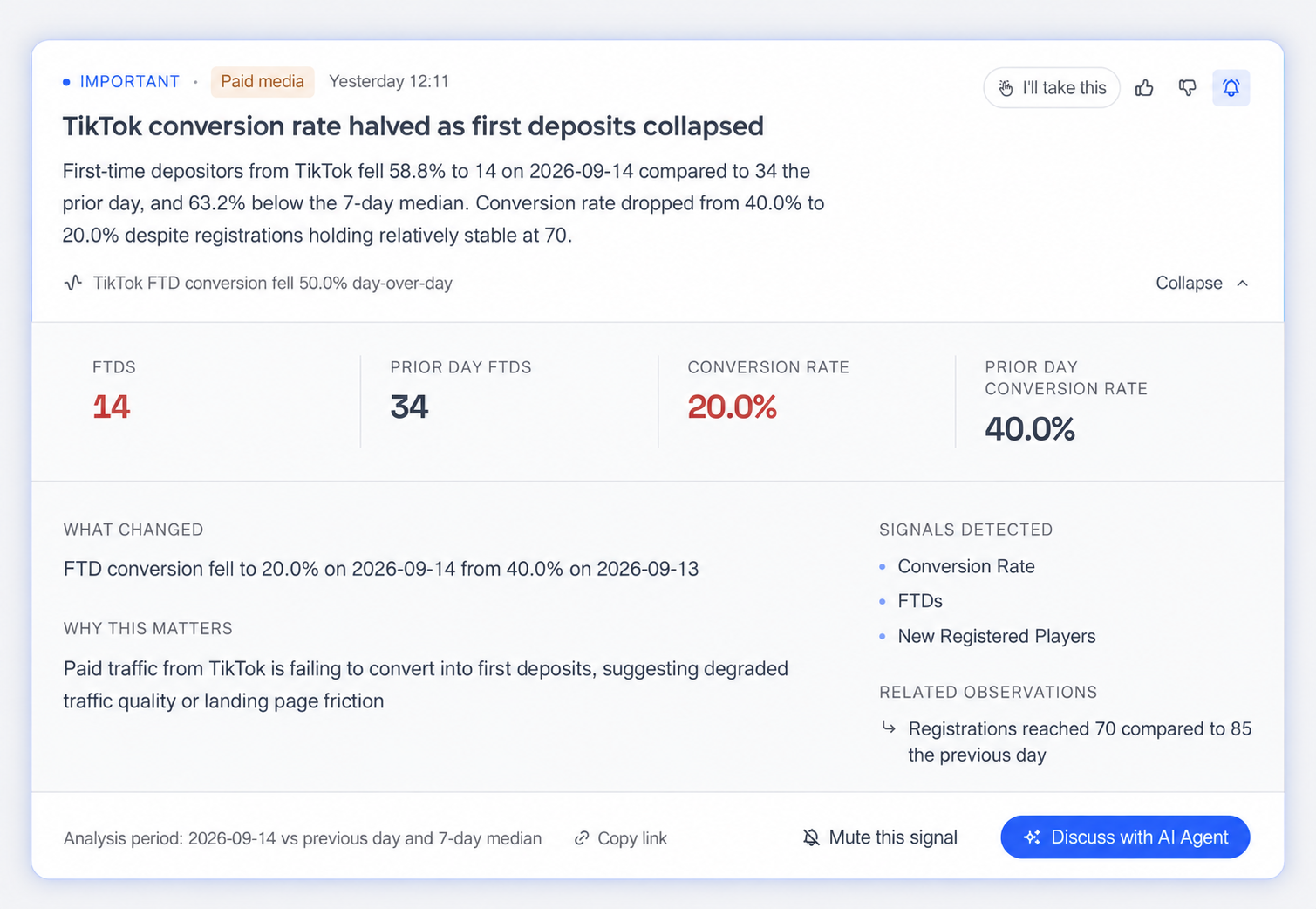This screenshot has height=909, width=1316.
Task: Open the related observation about registrations
Action: point(1080,742)
